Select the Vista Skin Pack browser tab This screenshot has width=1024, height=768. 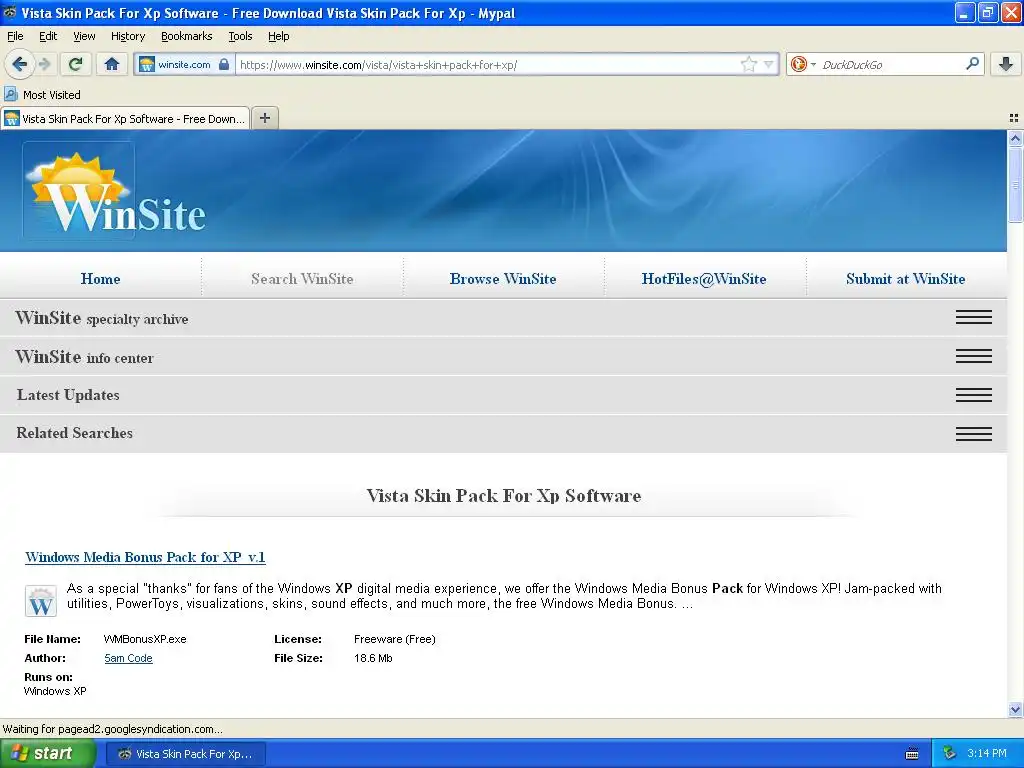pyautogui.click(x=125, y=119)
